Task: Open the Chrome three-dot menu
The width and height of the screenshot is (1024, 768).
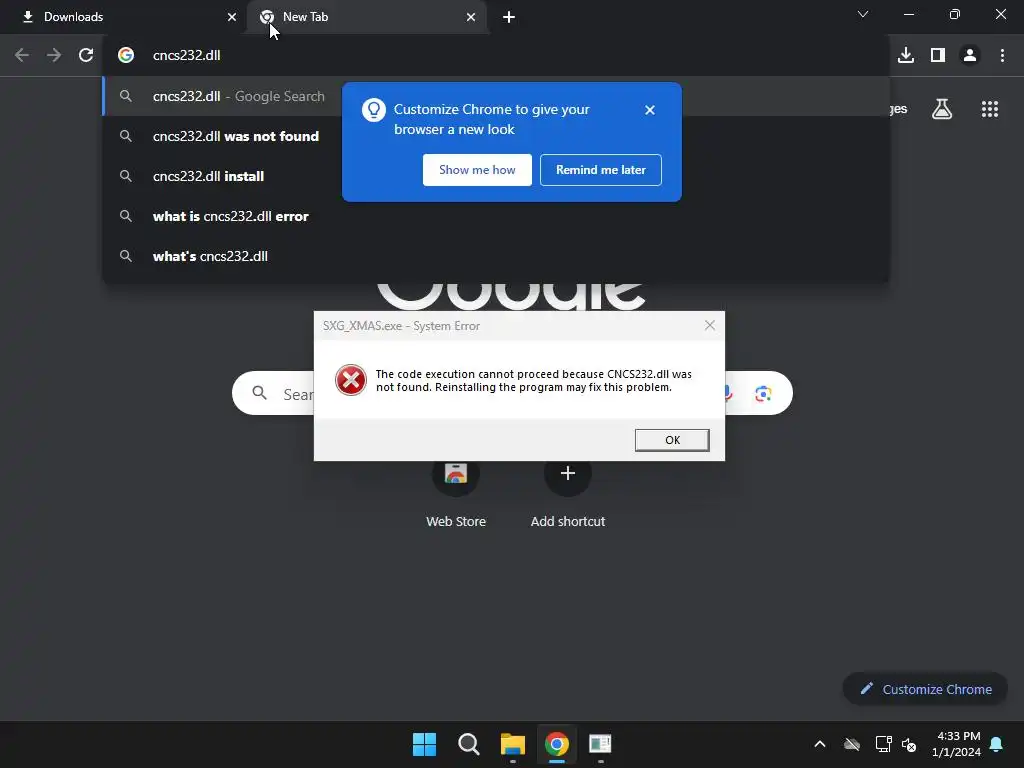Action: coord(1002,55)
